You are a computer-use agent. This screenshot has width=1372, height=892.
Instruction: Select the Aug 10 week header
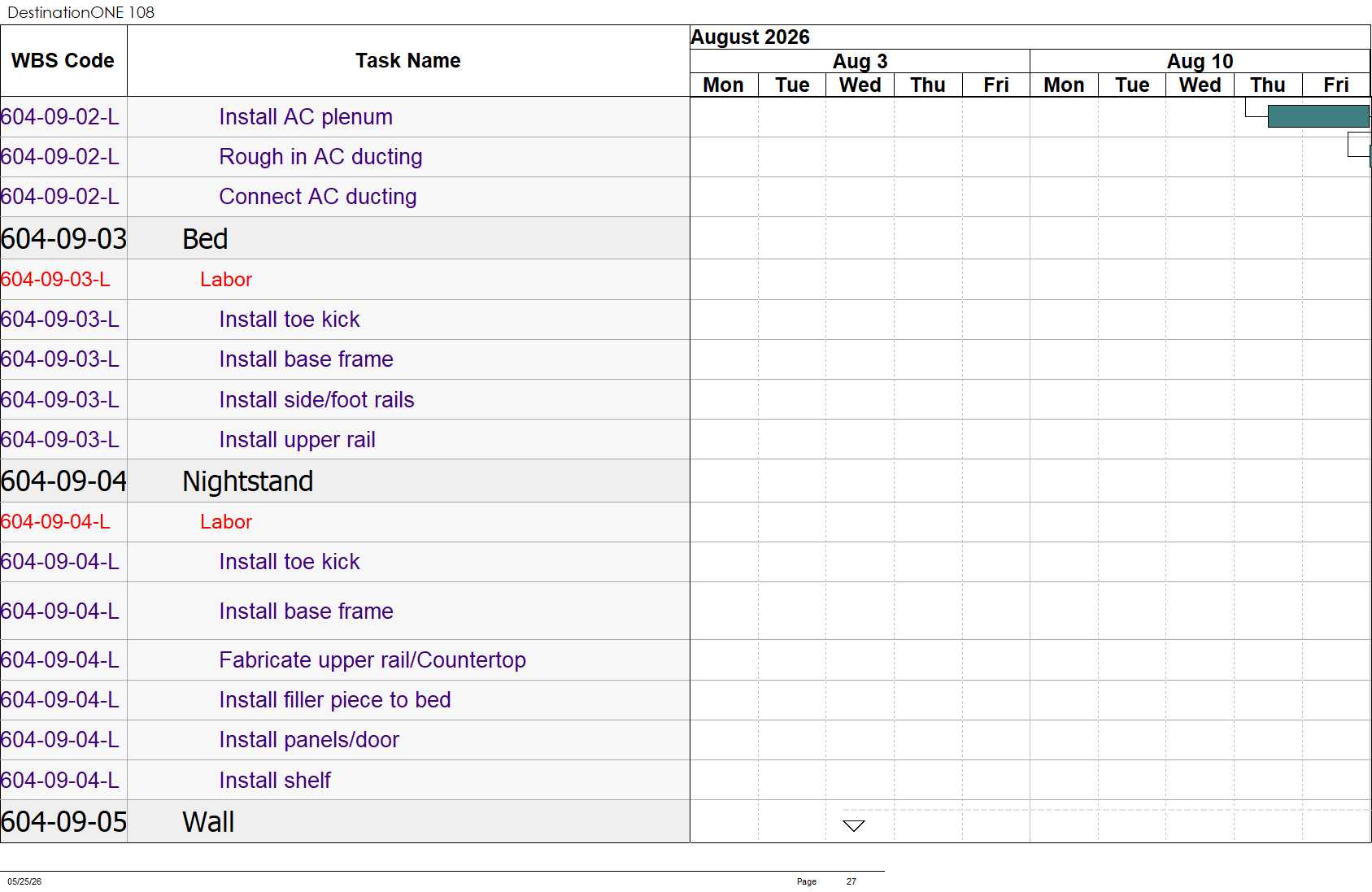pos(1200,61)
